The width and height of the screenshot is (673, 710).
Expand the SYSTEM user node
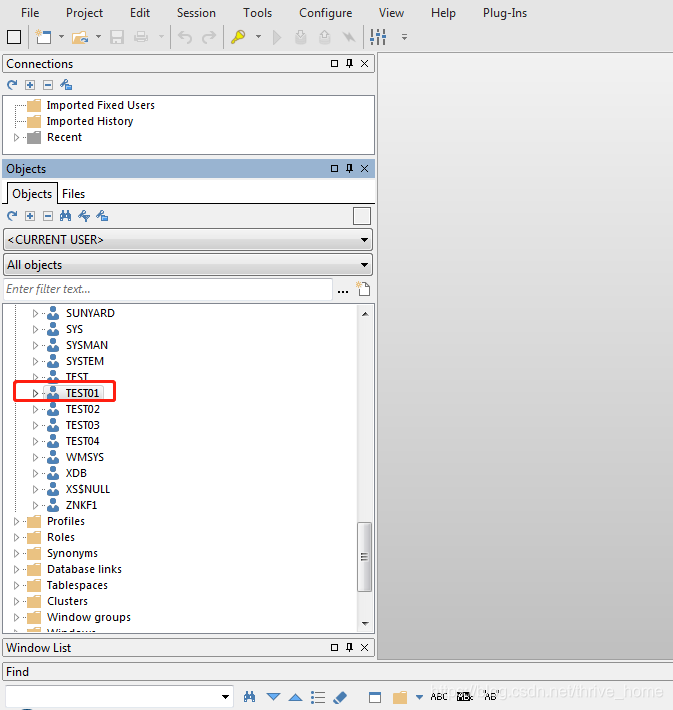(x=35, y=361)
